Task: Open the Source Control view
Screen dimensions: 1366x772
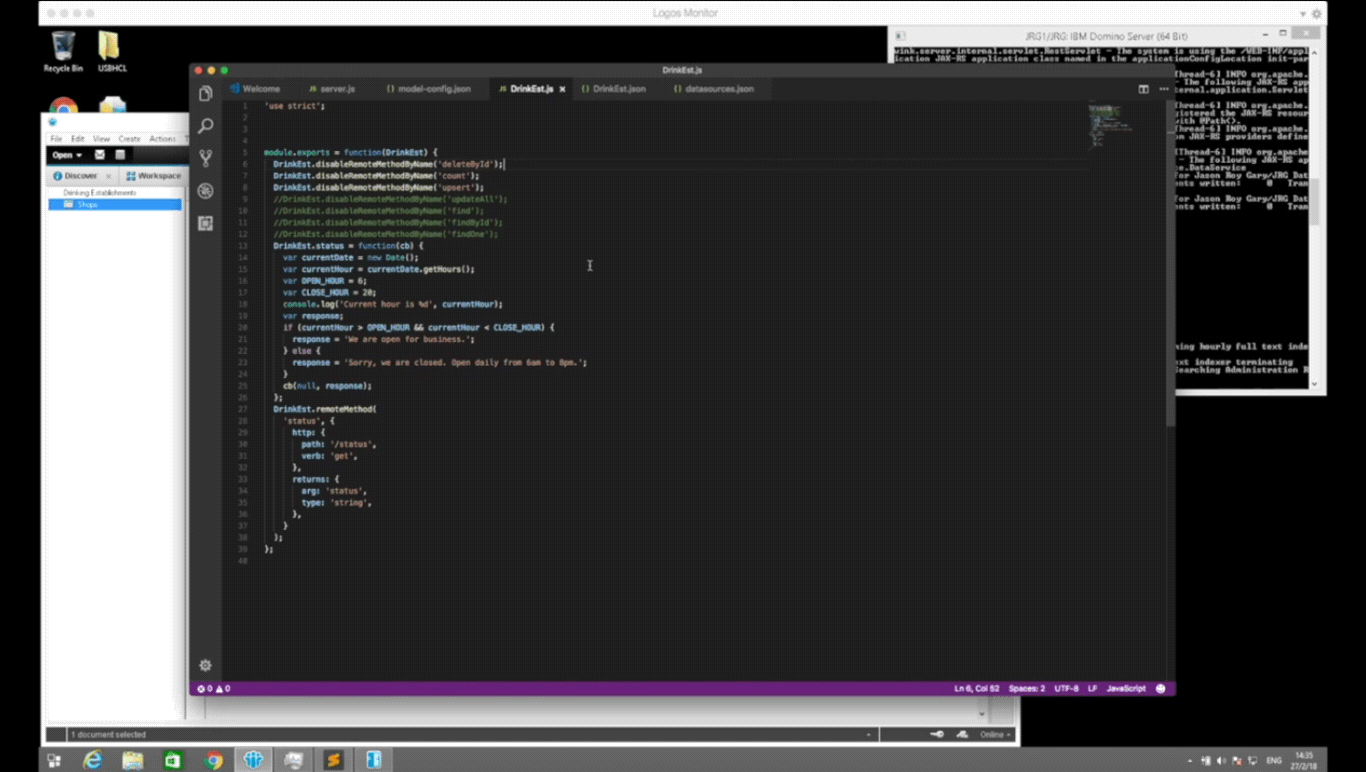Action: pyautogui.click(x=206, y=158)
